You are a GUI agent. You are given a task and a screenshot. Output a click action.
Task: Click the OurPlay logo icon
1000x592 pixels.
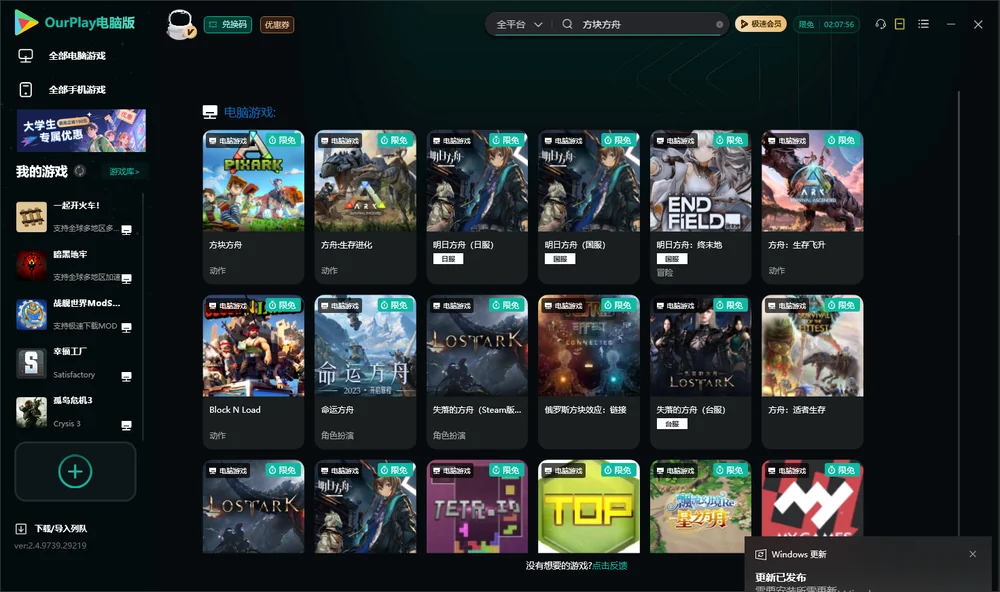coord(26,22)
